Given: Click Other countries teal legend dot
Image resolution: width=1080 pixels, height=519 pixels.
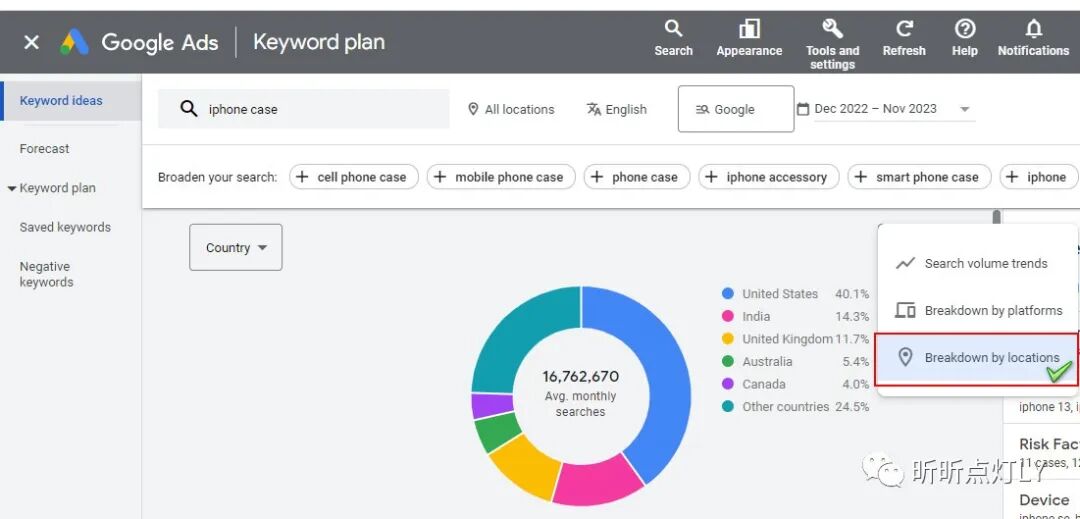Looking at the screenshot, I should tap(727, 407).
